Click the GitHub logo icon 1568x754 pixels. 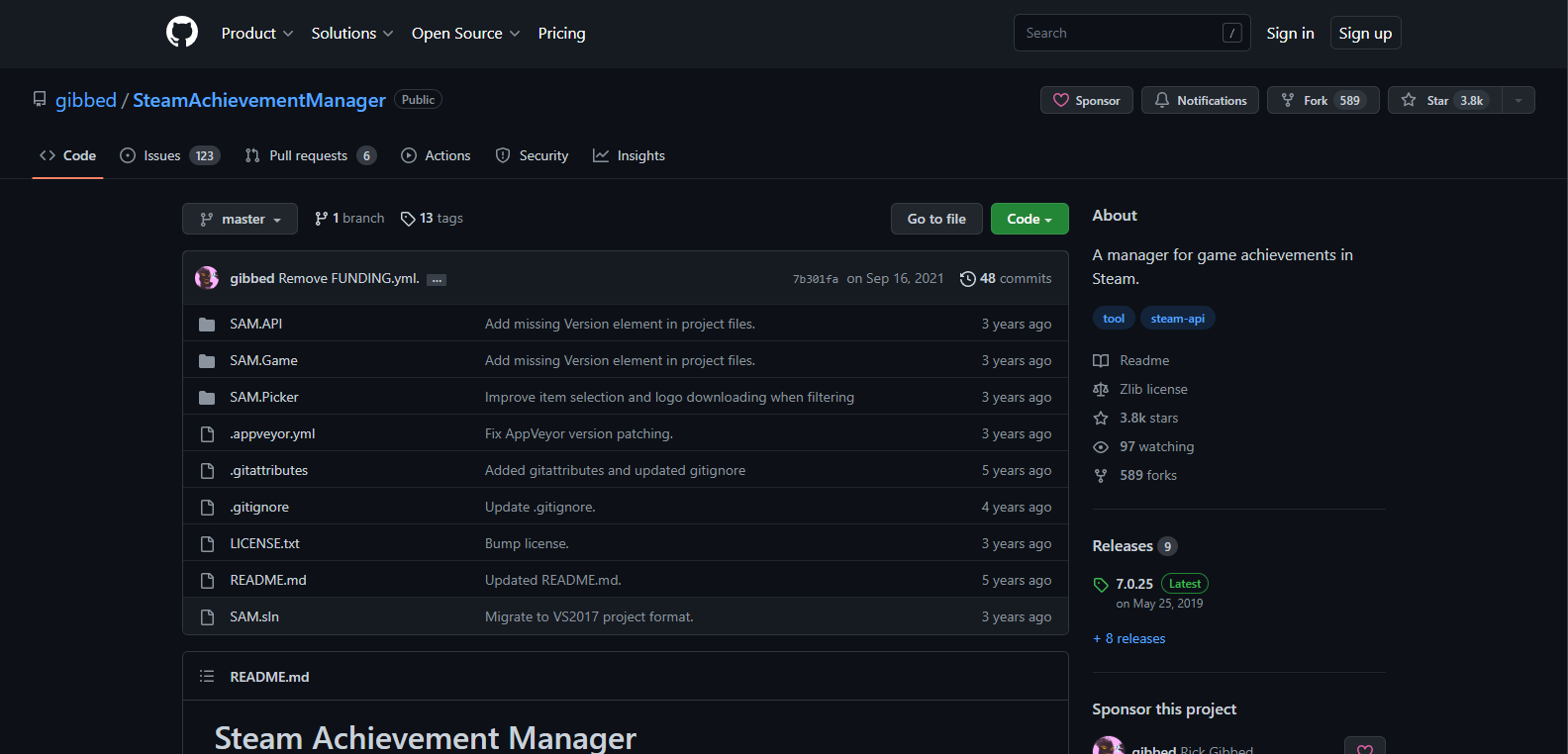[x=182, y=33]
